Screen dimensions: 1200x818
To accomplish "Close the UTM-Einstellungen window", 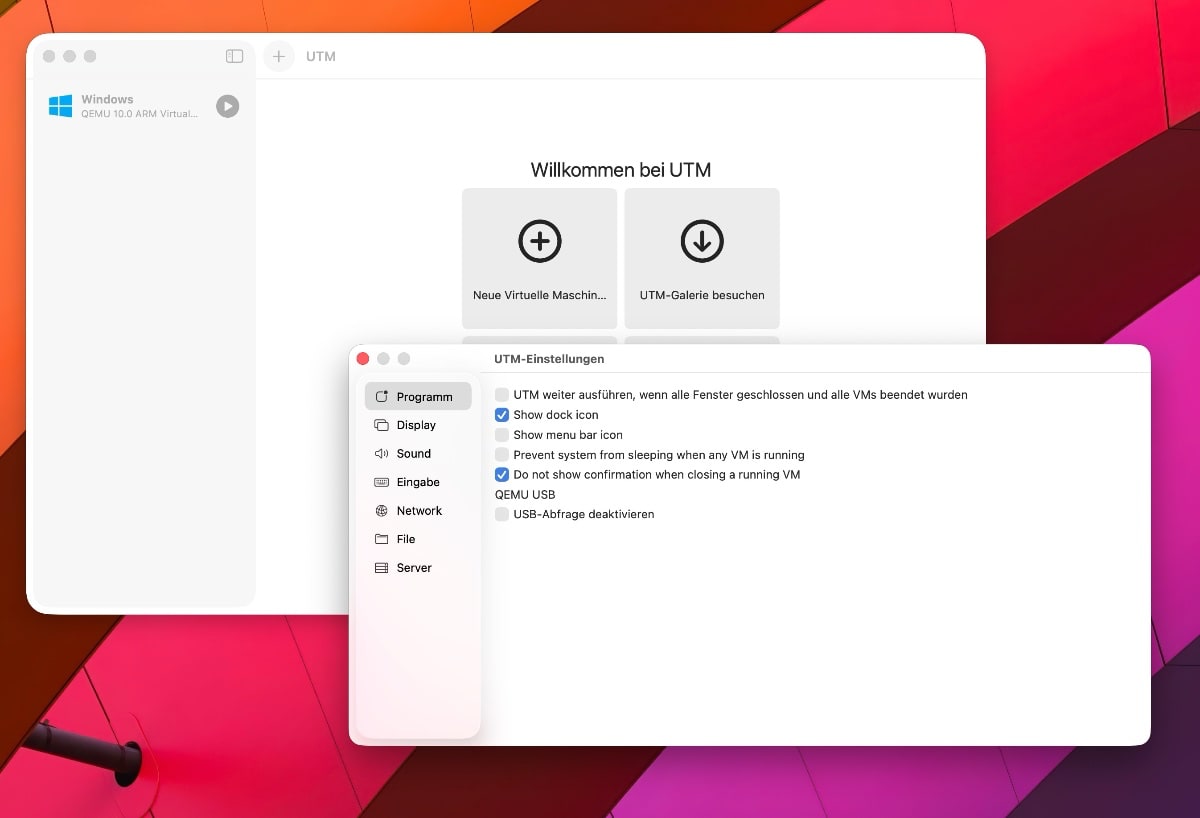I will (363, 359).
